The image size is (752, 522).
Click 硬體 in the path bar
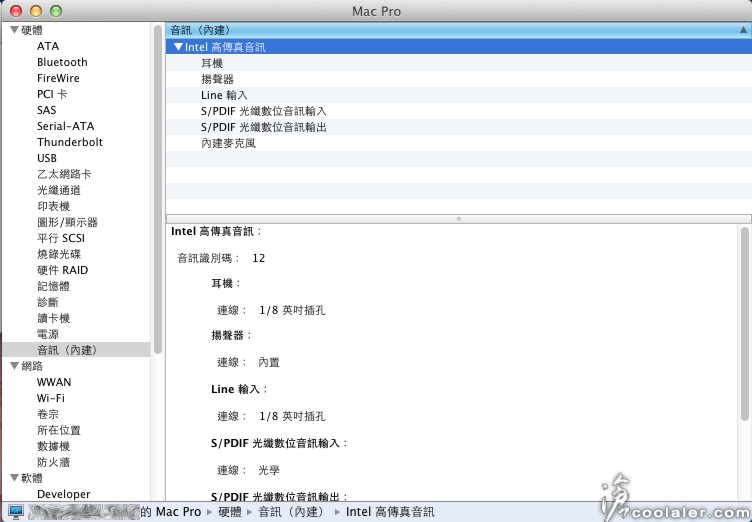(230, 511)
